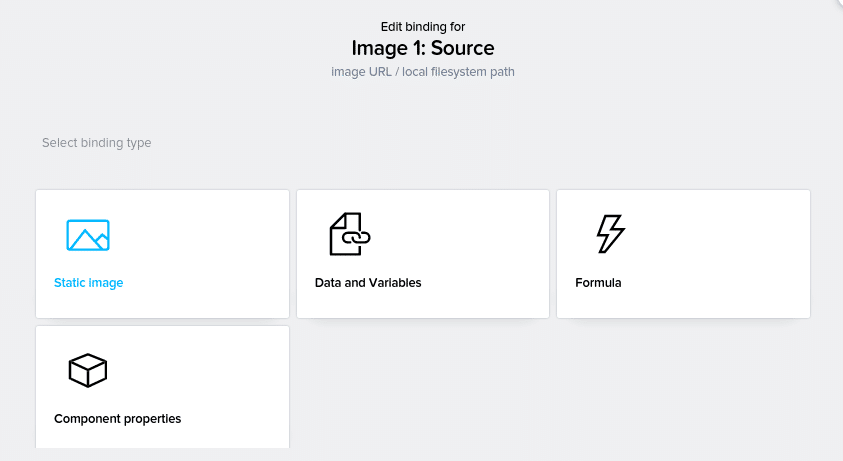
Task: Click the 'Select binding type' heading
Action: pyautogui.click(x=97, y=143)
